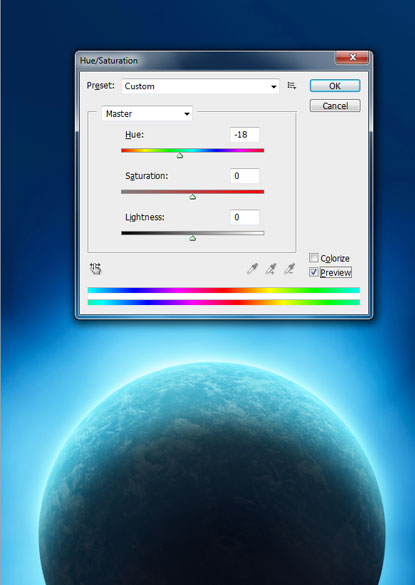
Task: Click the Lightness value field
Action: coord(245,217)
